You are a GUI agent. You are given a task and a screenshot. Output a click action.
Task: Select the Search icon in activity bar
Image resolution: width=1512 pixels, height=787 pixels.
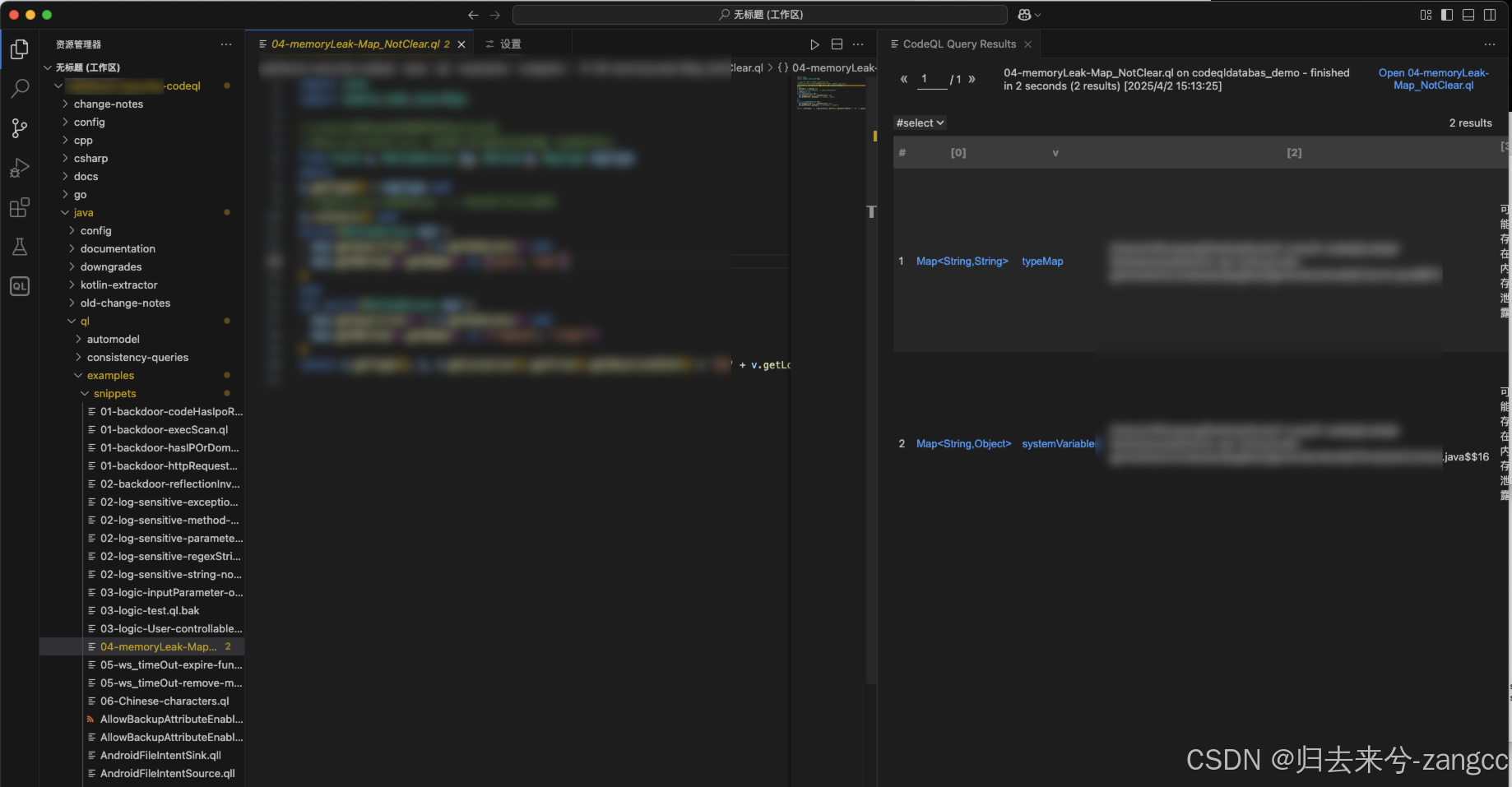pyautogui.click(x=19, y=88)
